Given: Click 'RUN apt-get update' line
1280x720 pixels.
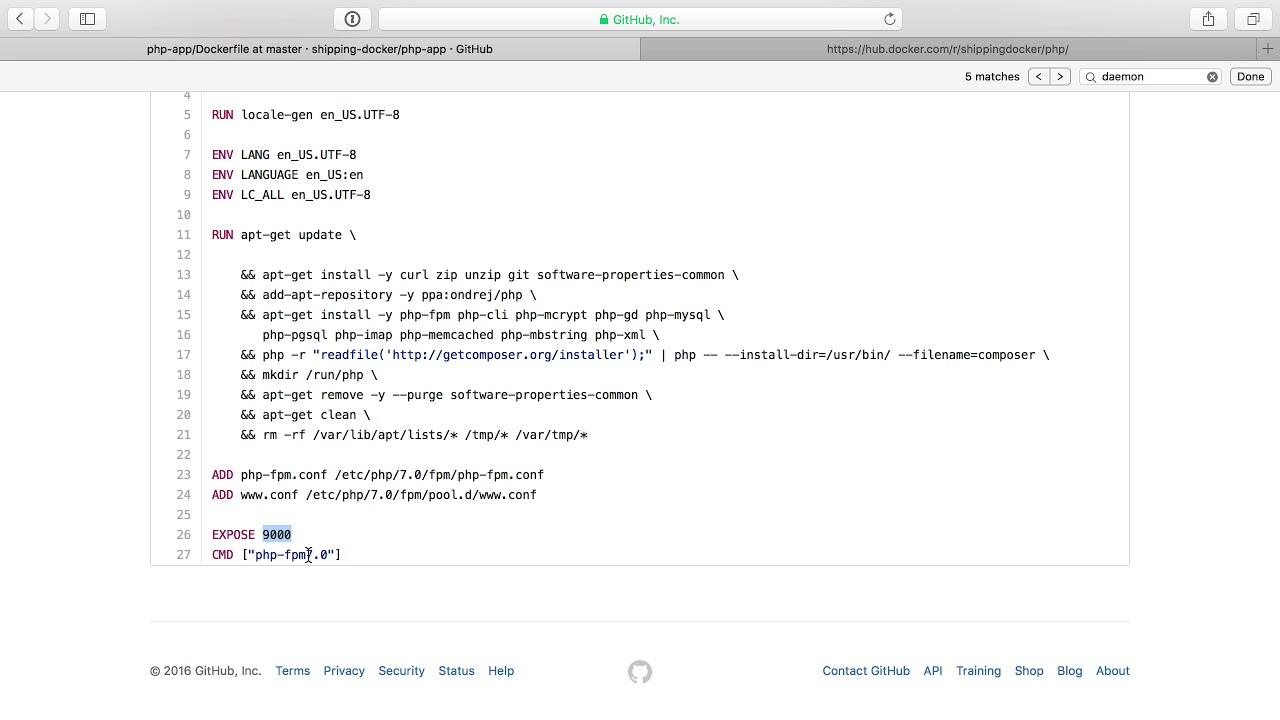Looking at the screenshot, I should tap(284, 235).
